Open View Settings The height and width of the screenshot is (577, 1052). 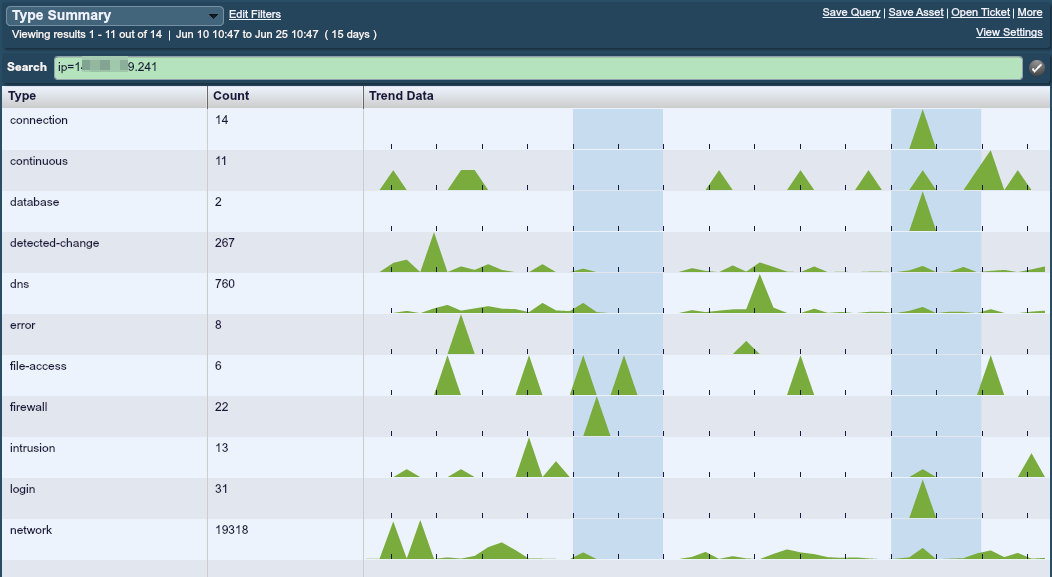pyautogui.click(x=1009, y=32)
